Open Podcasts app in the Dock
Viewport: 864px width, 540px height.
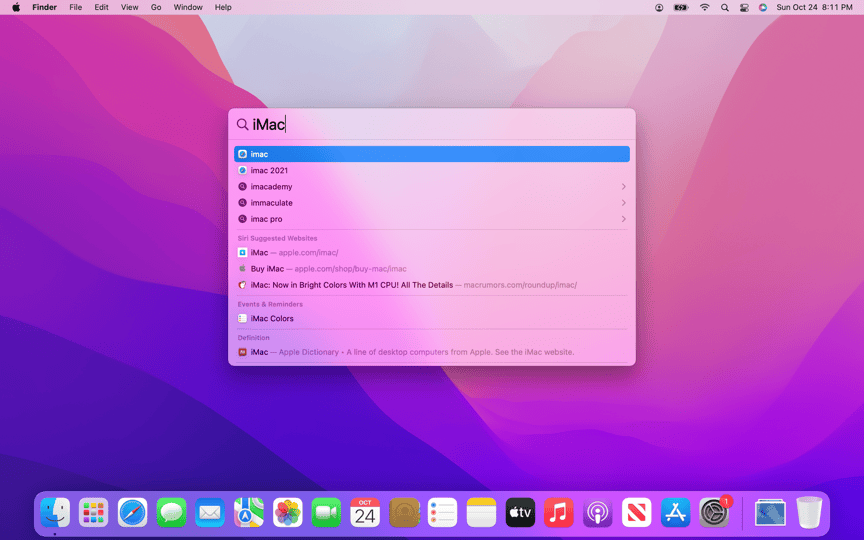pos(597,512)
